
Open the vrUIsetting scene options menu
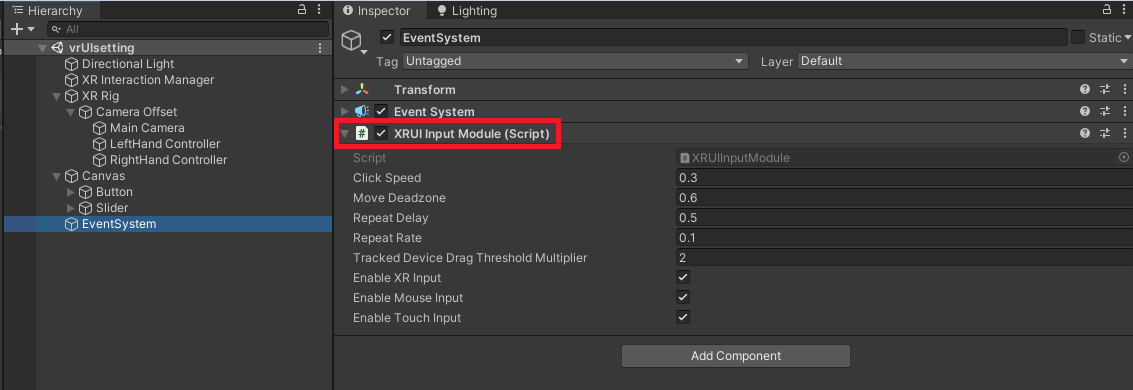[x=320, y=48]
